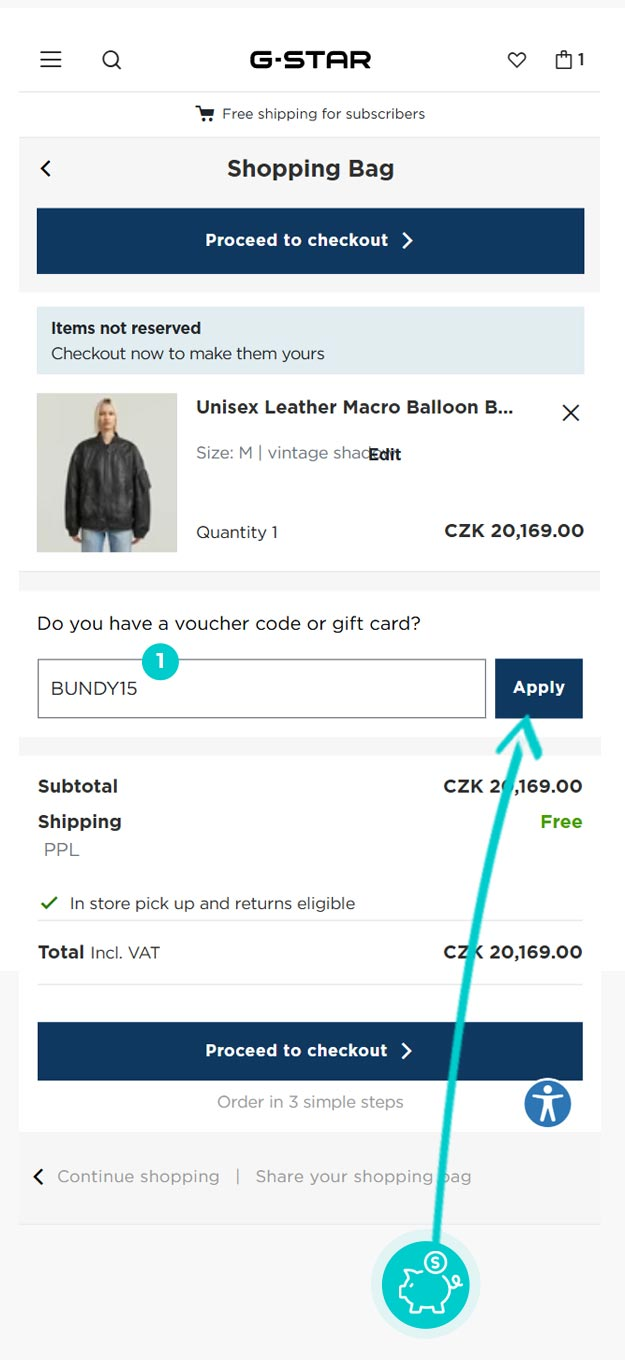625x1360 pixels.
Task: Click the cart icon beside free shipping banner
Action: click(204, 113)
